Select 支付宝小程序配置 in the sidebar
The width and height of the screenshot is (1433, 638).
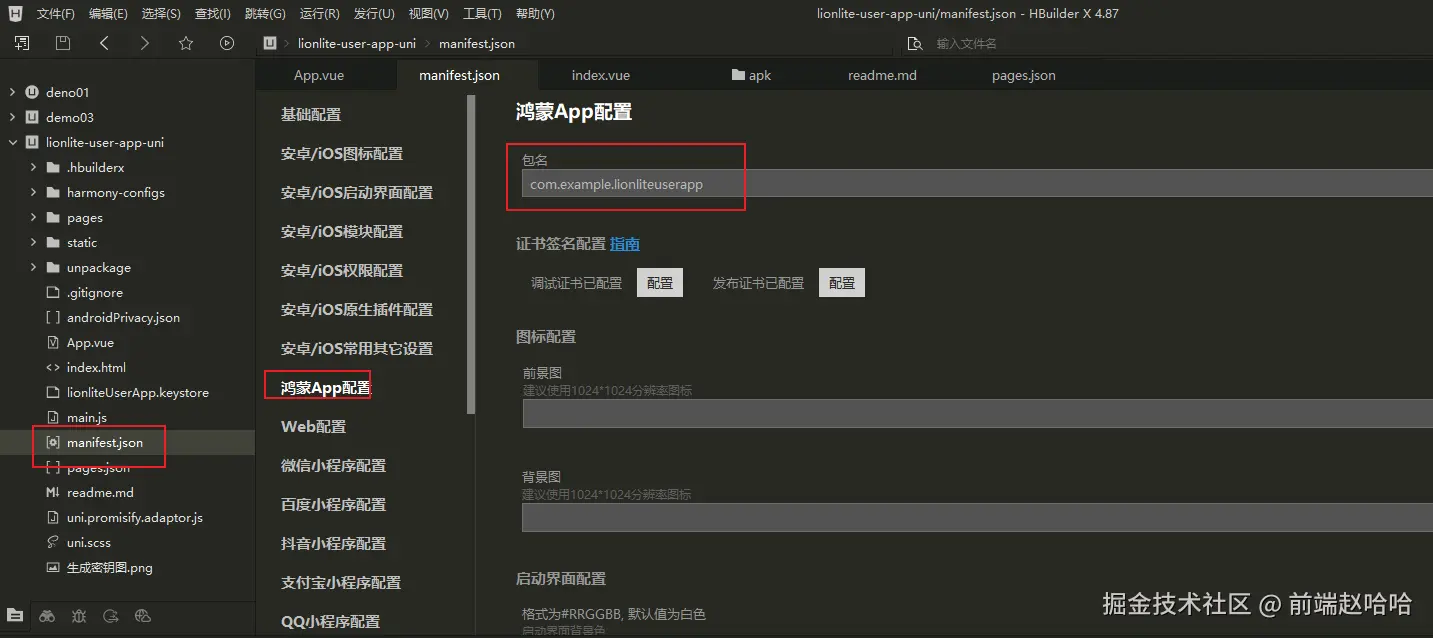pyautogui.click(x=341, y=583)
